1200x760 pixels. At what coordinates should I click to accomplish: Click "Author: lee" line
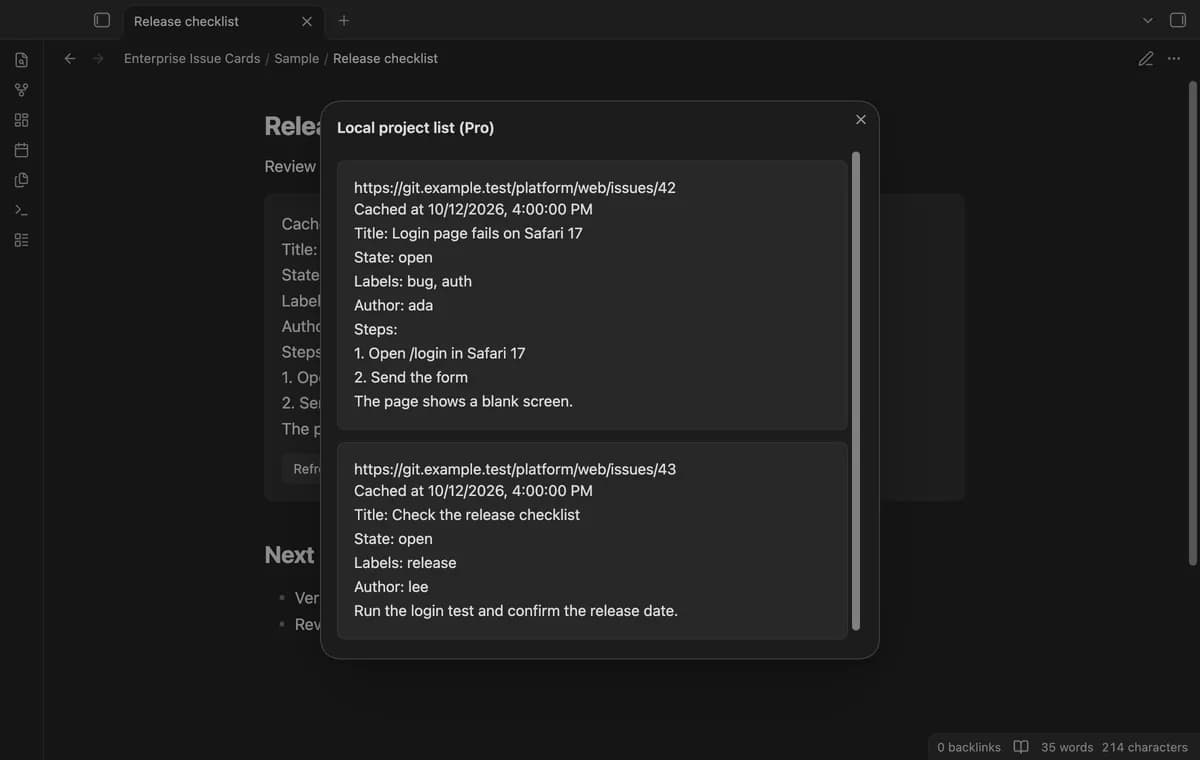coord(391,586)
